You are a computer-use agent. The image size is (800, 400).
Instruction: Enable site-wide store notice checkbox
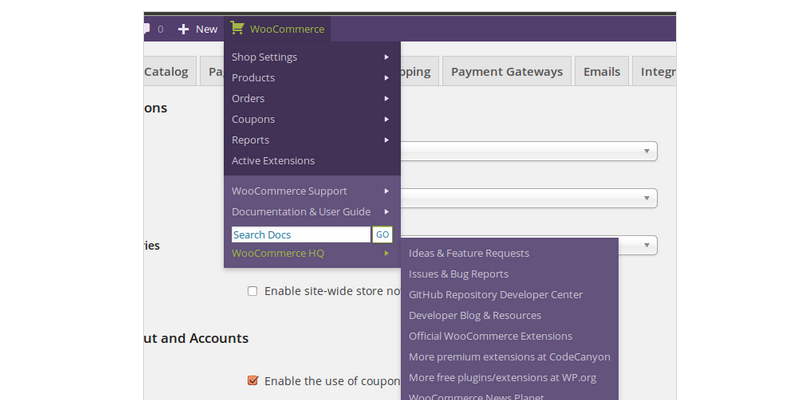coord(253,291)
